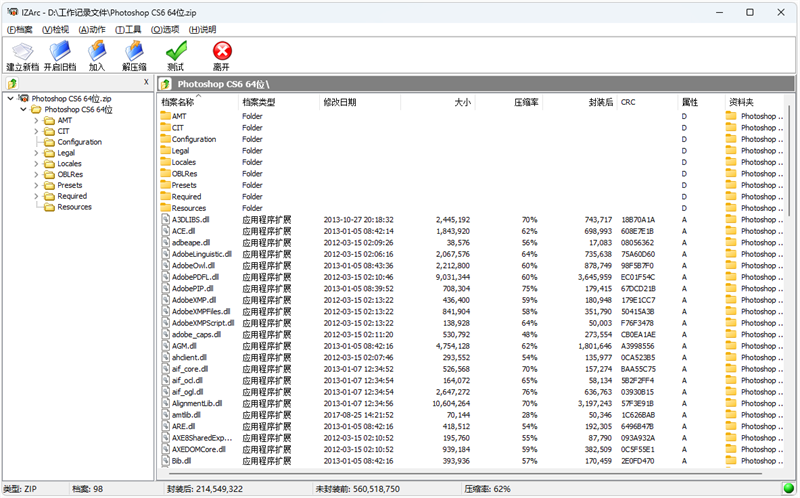Screen dimensions: 800x498
Task: Expand the OBLRes tree node
Action: click(36, 174)
